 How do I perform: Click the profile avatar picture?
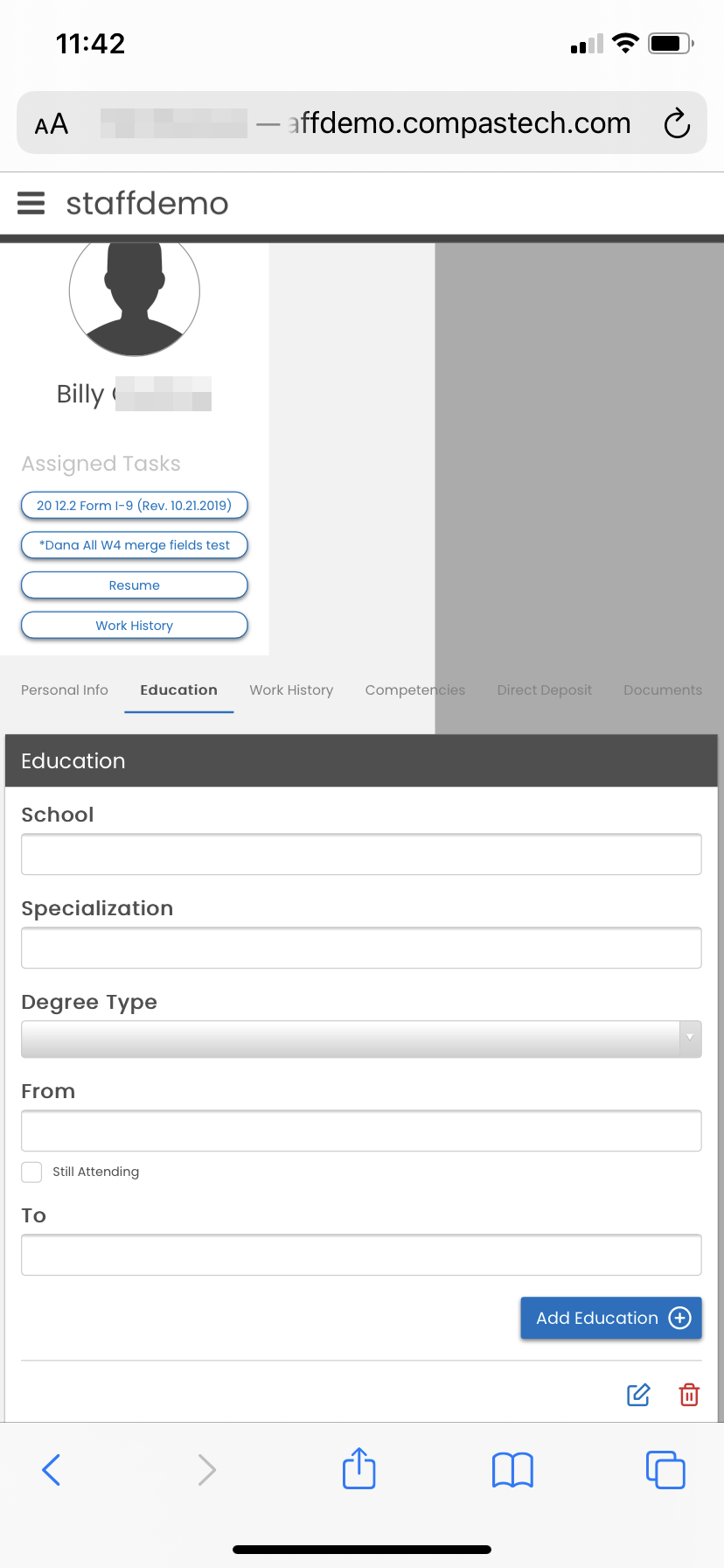[x=135, y=293]
